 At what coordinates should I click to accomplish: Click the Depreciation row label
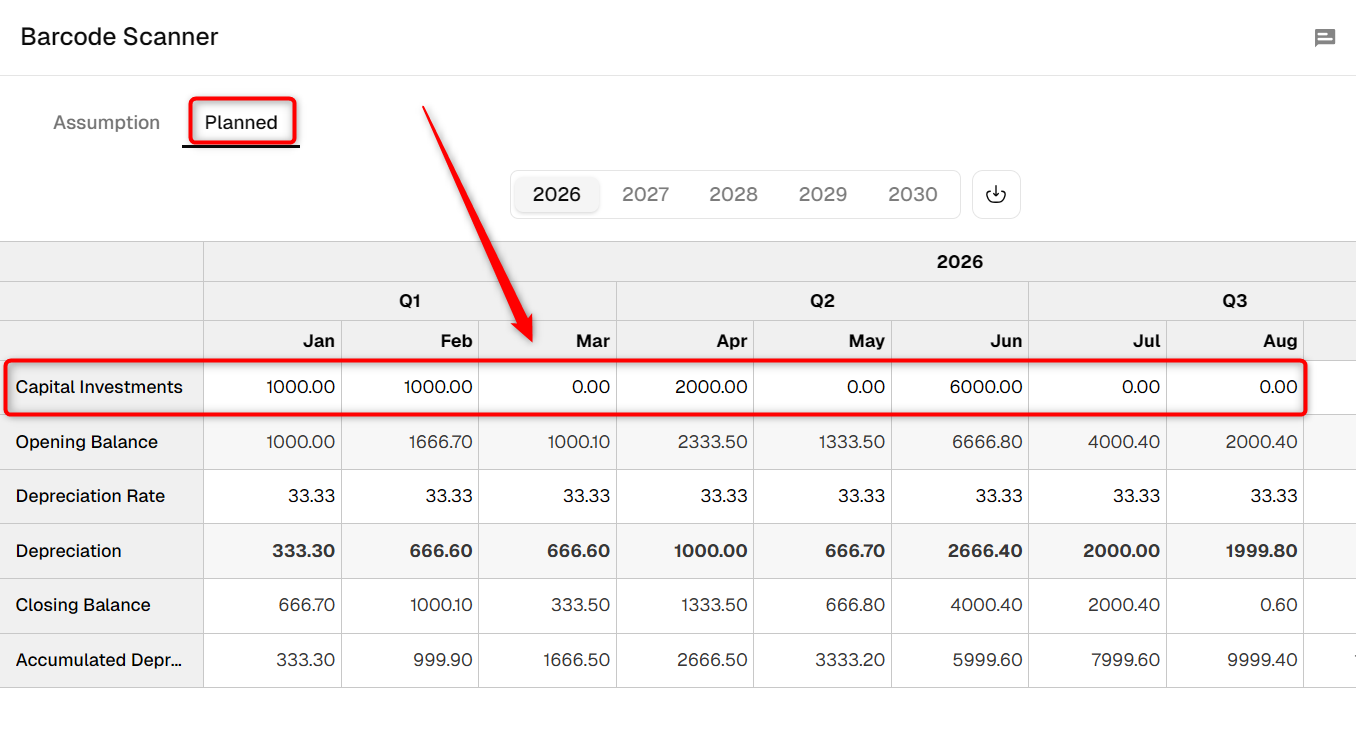tap(68, 551)
